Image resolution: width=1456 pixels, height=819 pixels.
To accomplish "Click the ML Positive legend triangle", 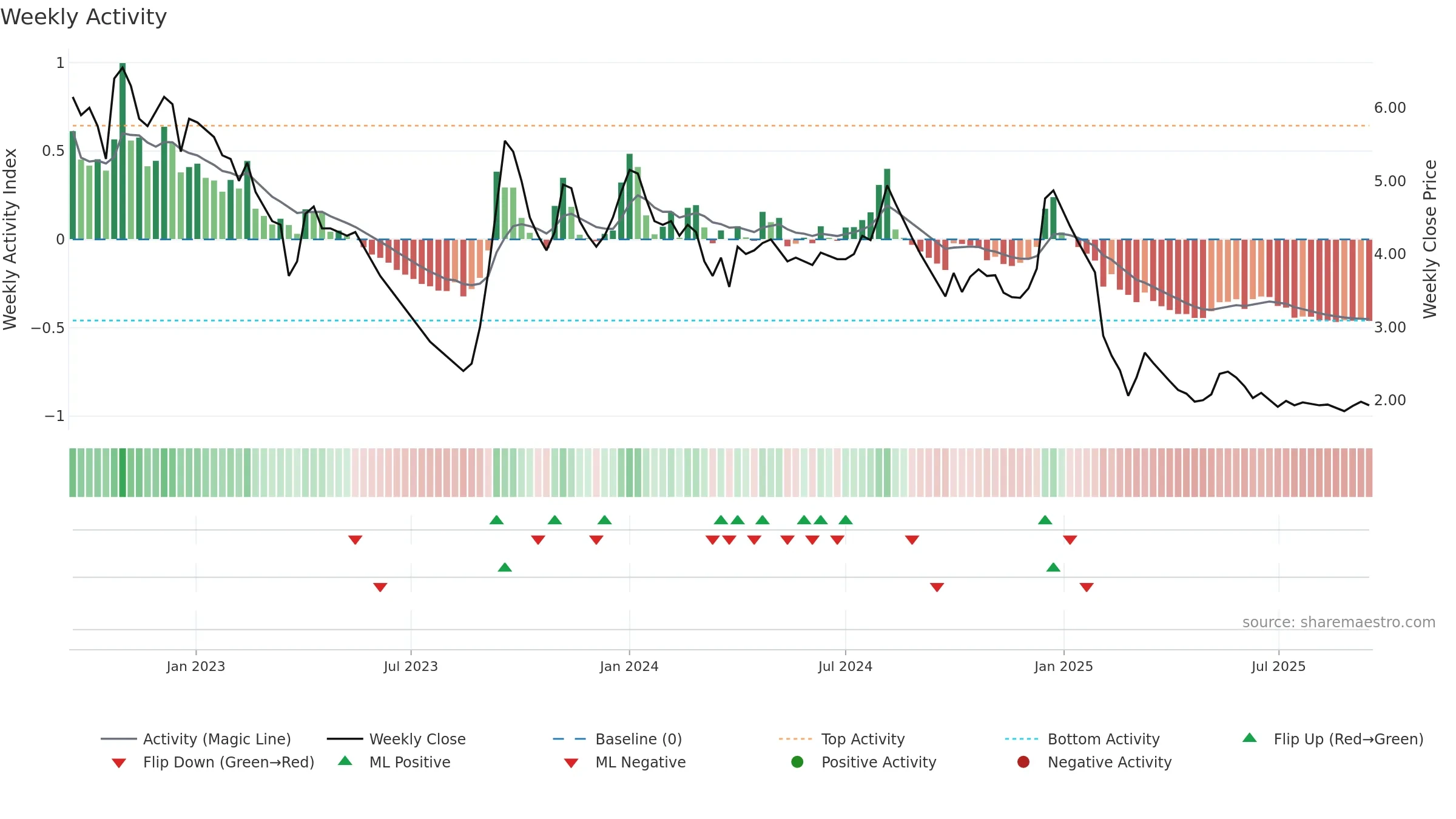I will click(345, 761).
